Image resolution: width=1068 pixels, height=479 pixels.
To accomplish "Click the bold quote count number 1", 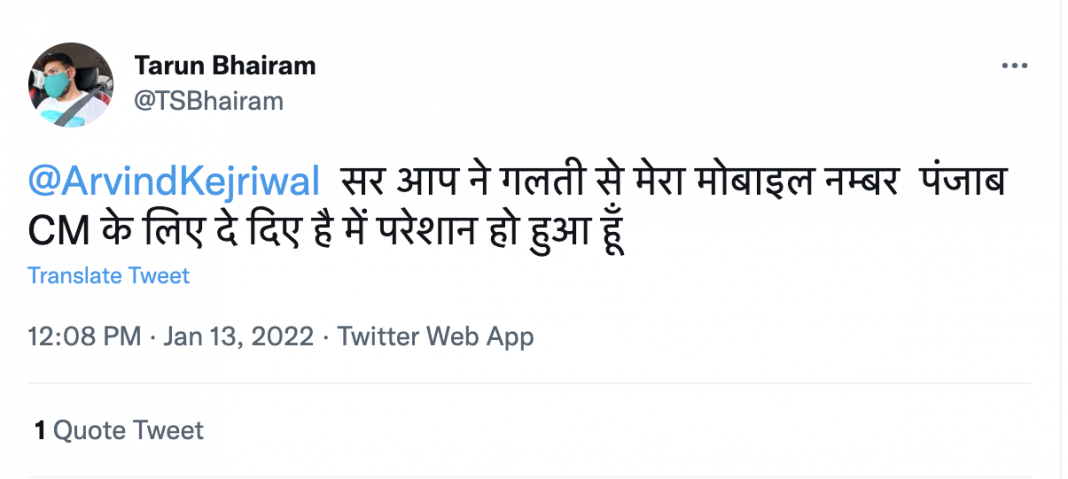I will (x=40, y=431).
